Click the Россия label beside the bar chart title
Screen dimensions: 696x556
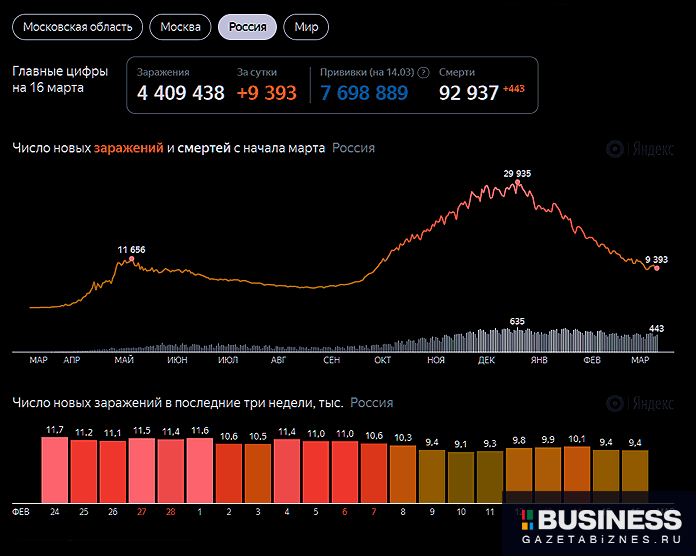coord(371,403)
